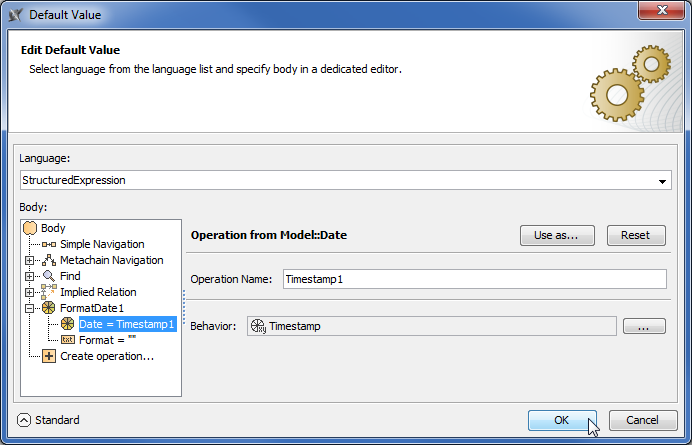The image size is (692, 445).
Task: Click the OK button
Action: click(x=562, y=420)
